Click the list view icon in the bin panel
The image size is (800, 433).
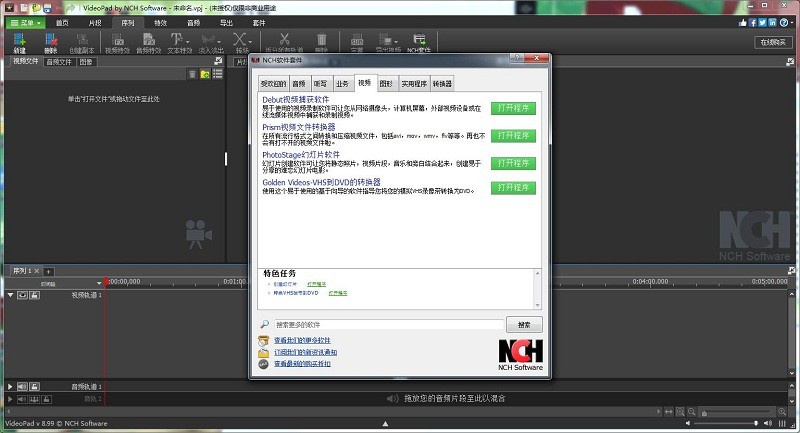click(x=218, y=74)
